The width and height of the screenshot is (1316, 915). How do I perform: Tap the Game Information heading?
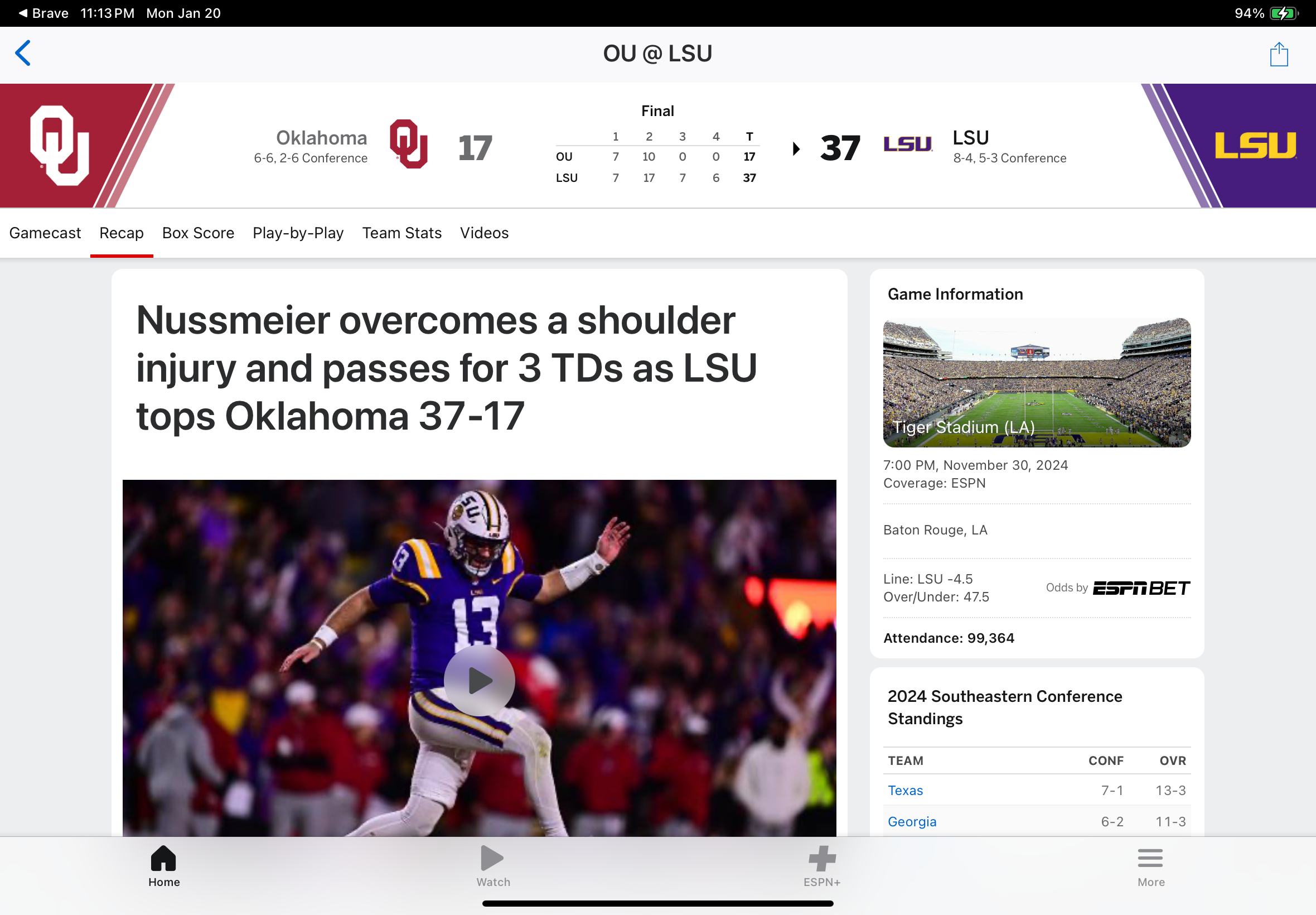coord(955,294)
